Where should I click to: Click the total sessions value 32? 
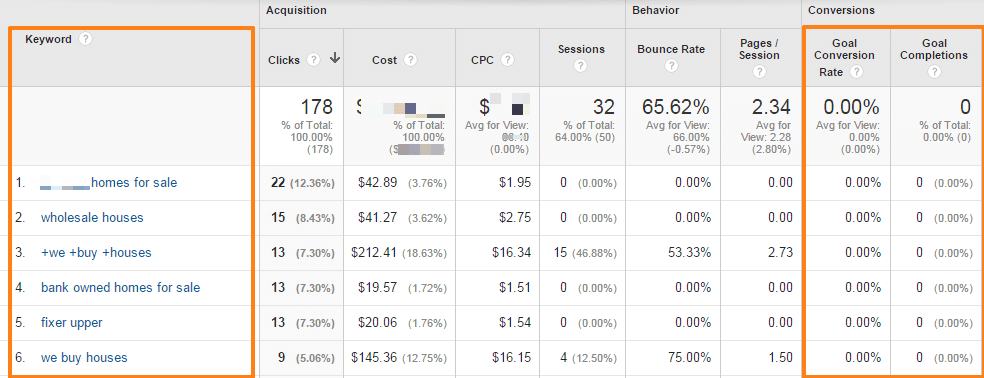pos(603,107)
